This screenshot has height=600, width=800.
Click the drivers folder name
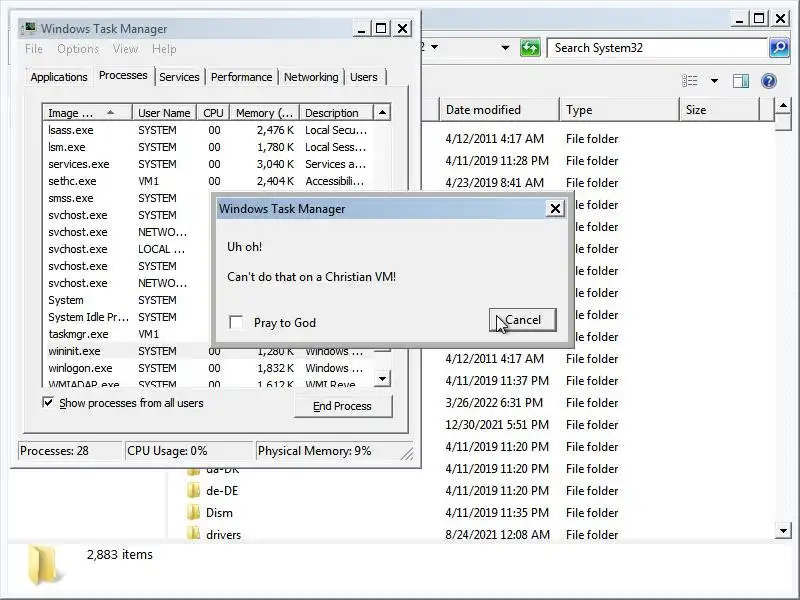pyautogui.click(x=223, y=535)
